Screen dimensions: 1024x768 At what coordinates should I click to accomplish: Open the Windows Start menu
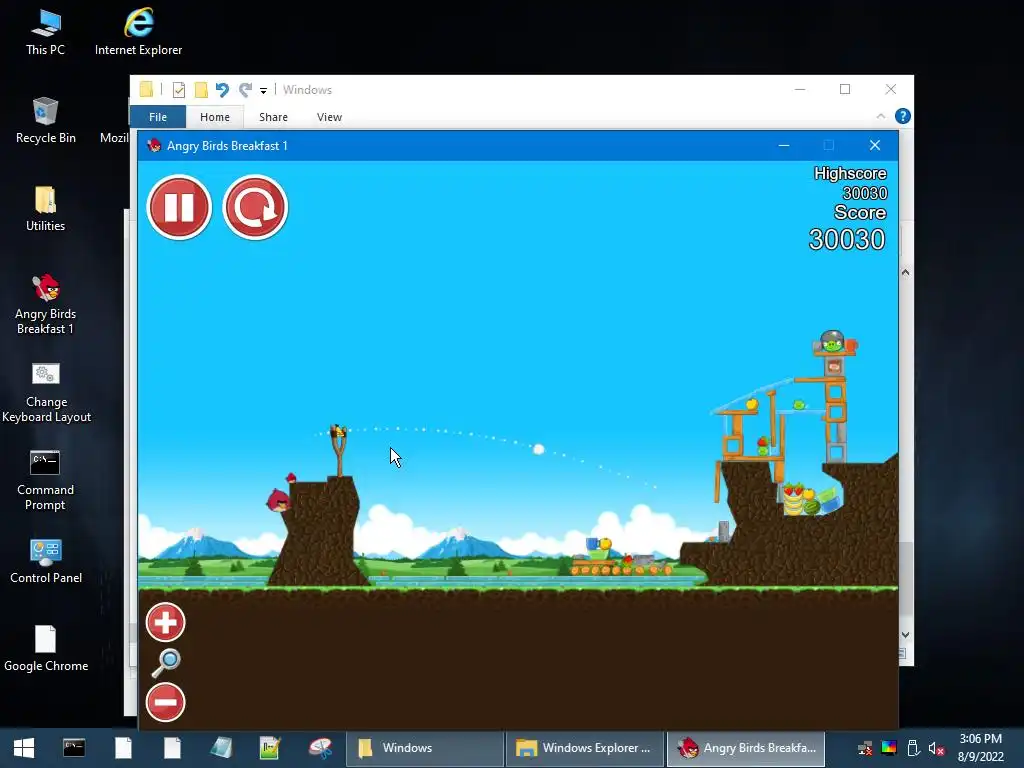pyautogui.click(x=24, y=748)
